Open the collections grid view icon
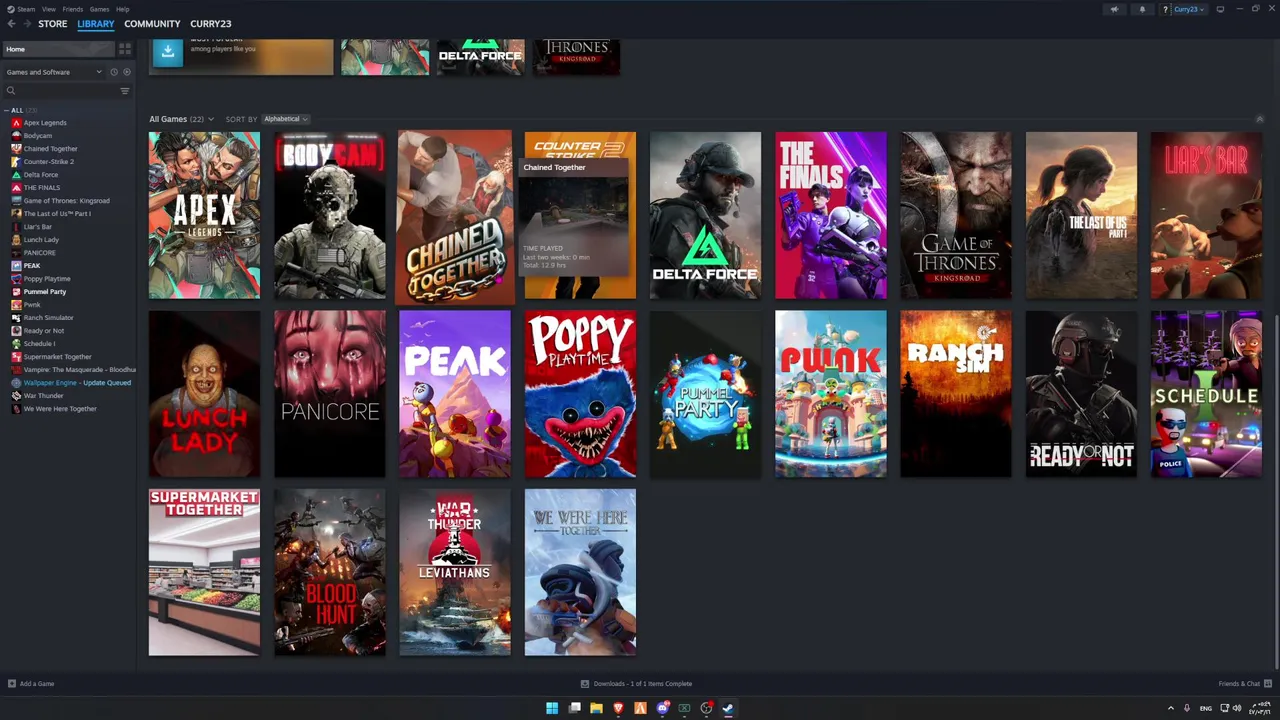Viewport: 1280px width, 720px height. tap(125, 49)
